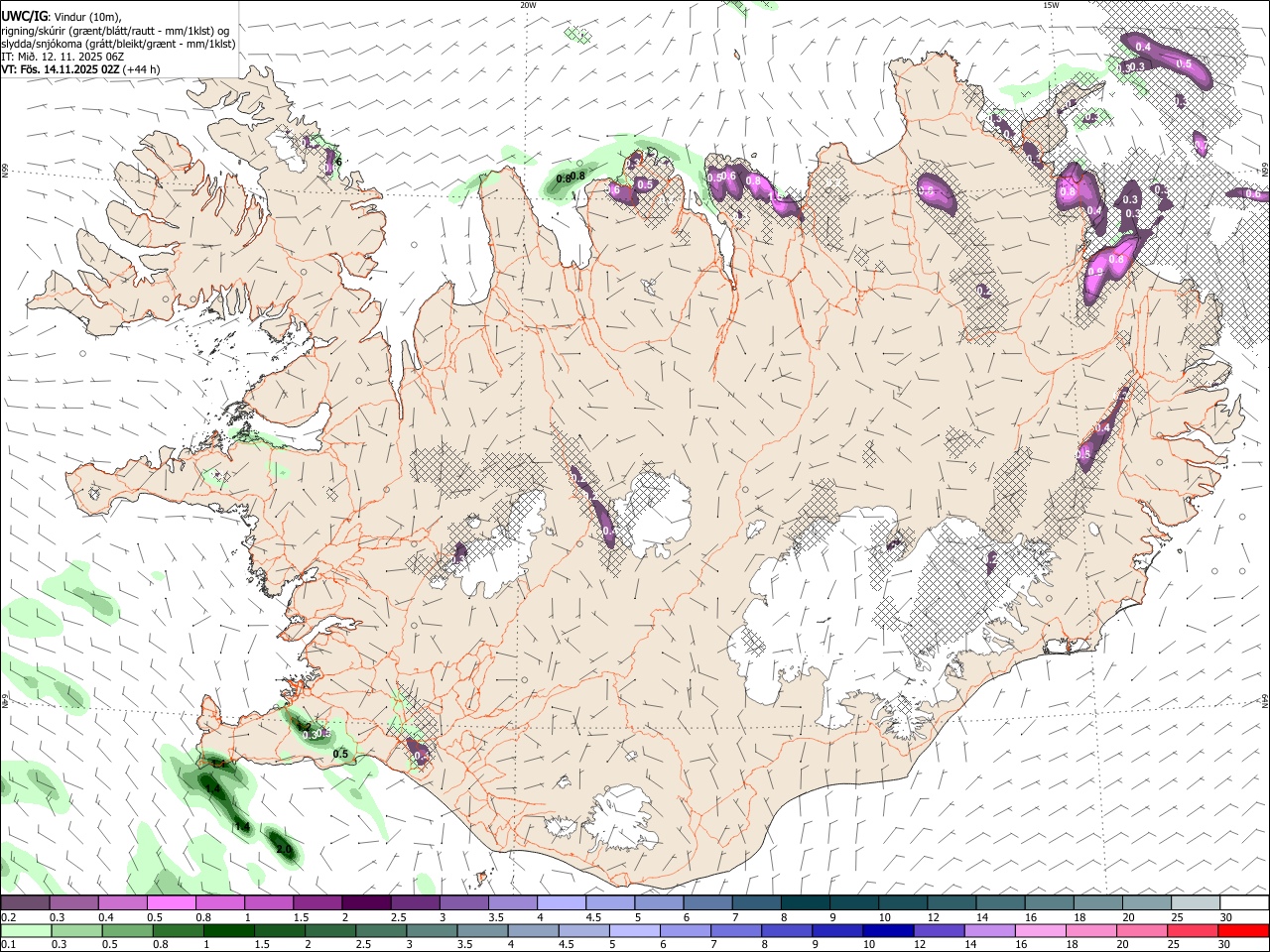The width and height of the screenshot is (1270, 952).
Task: Click the "slydda/snjókoma" snow description line
Action: click(118, 44)
